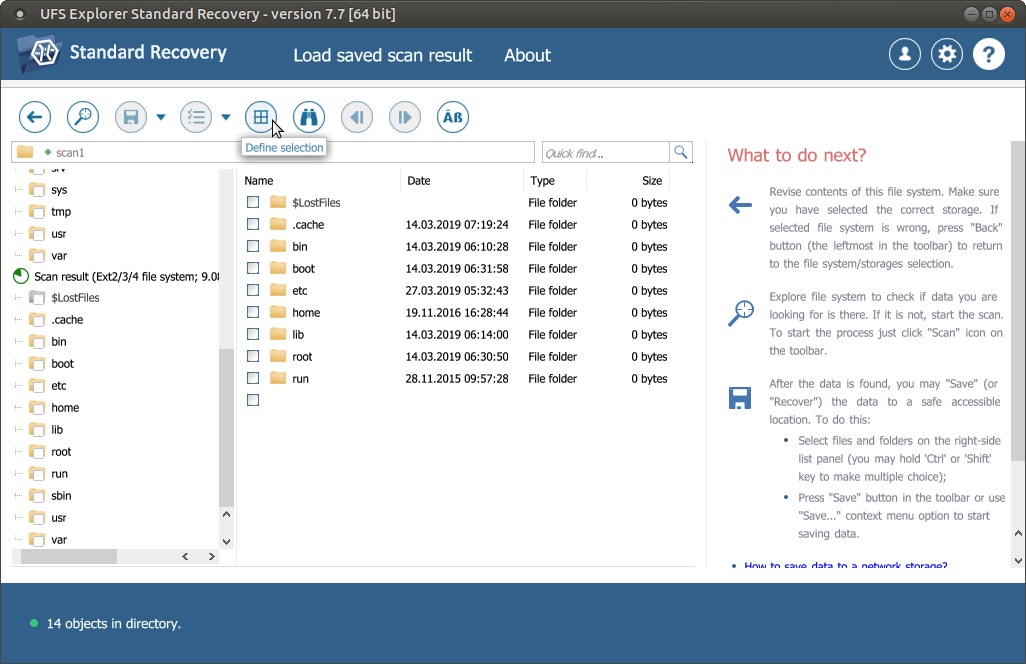Select the checkbox beside $LostFiles
Screen dimensions: 1026x664
coord(253,203)
